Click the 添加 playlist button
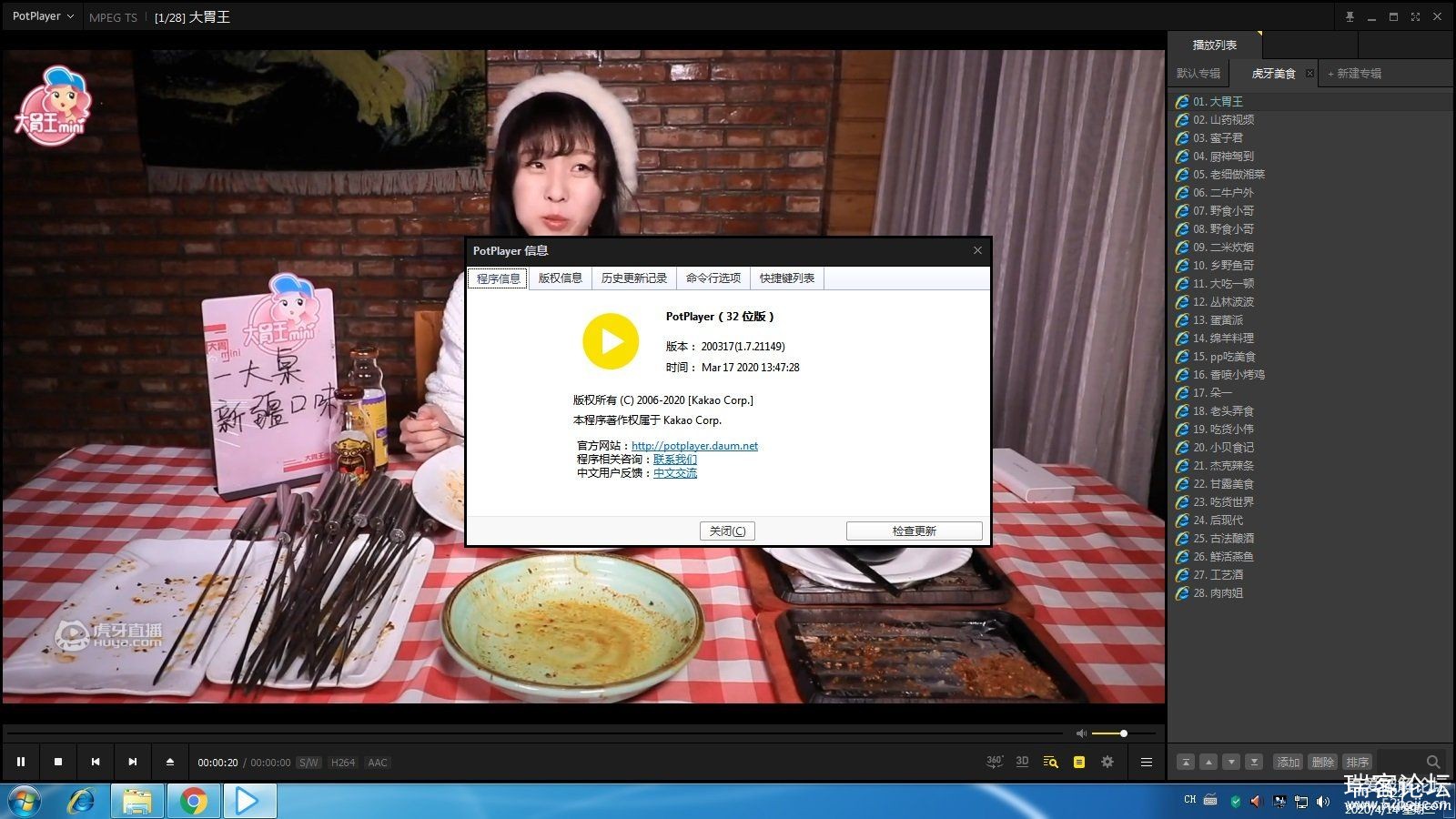1456x819 pixels. 1288,762
